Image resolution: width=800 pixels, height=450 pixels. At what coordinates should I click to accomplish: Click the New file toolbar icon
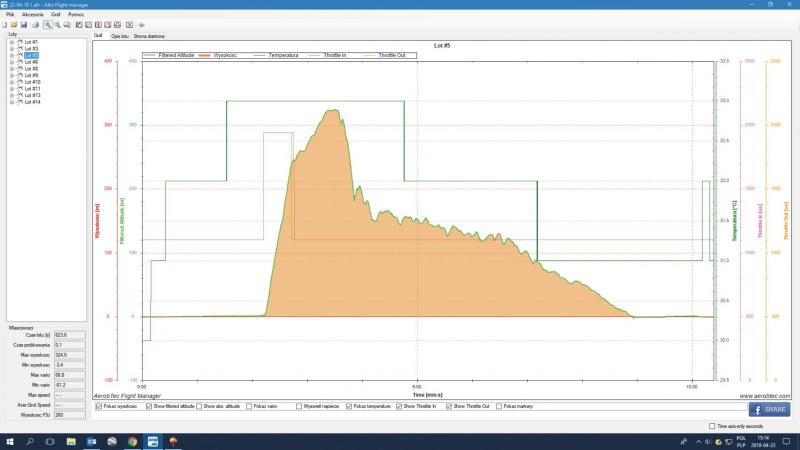[7, 24]
